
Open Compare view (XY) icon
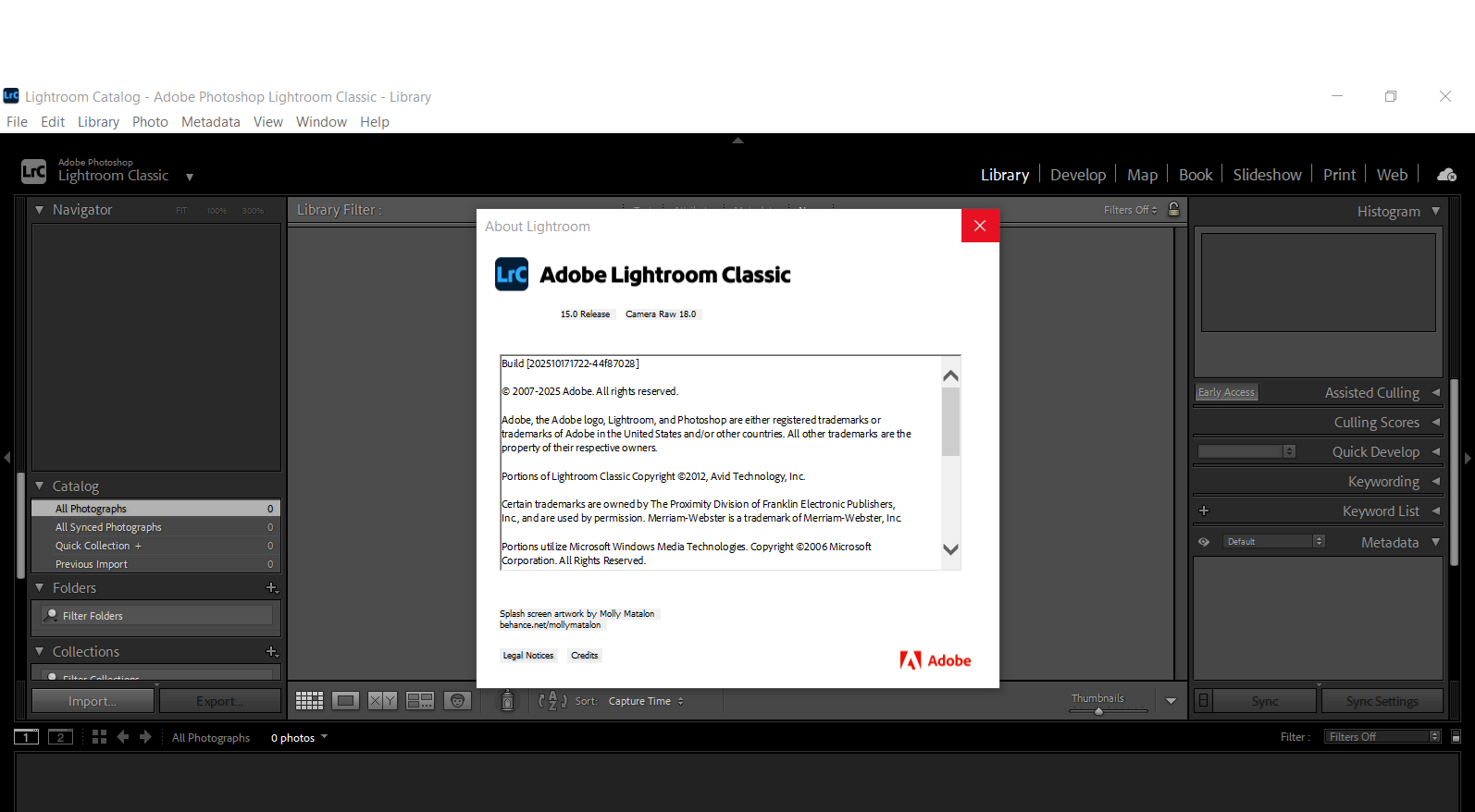(x=382, y=701)
